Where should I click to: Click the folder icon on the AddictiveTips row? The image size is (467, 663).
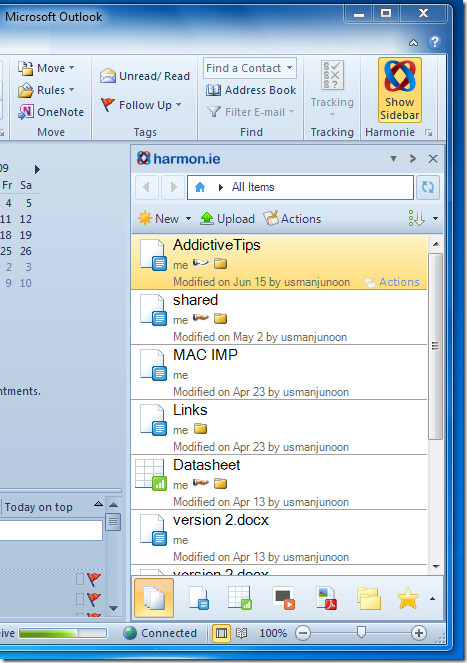point(220,264)
